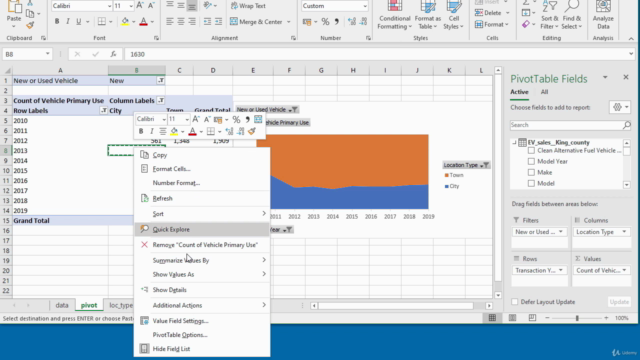This screenshot has width=640, height=360.
Task: Click the zoom slider in the status bar
Action: point(577,318)
